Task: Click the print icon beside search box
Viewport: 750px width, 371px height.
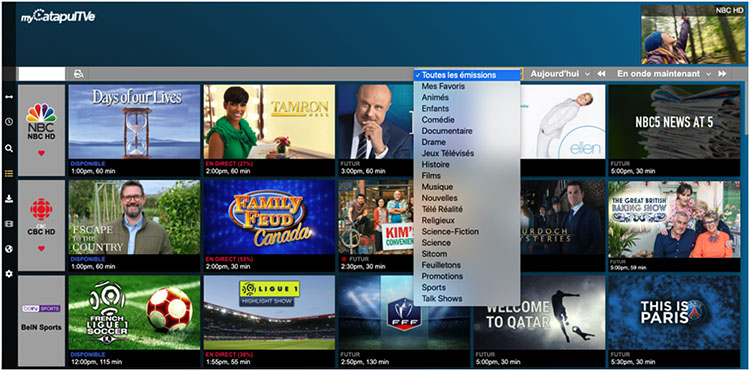Action: [79, 74]
